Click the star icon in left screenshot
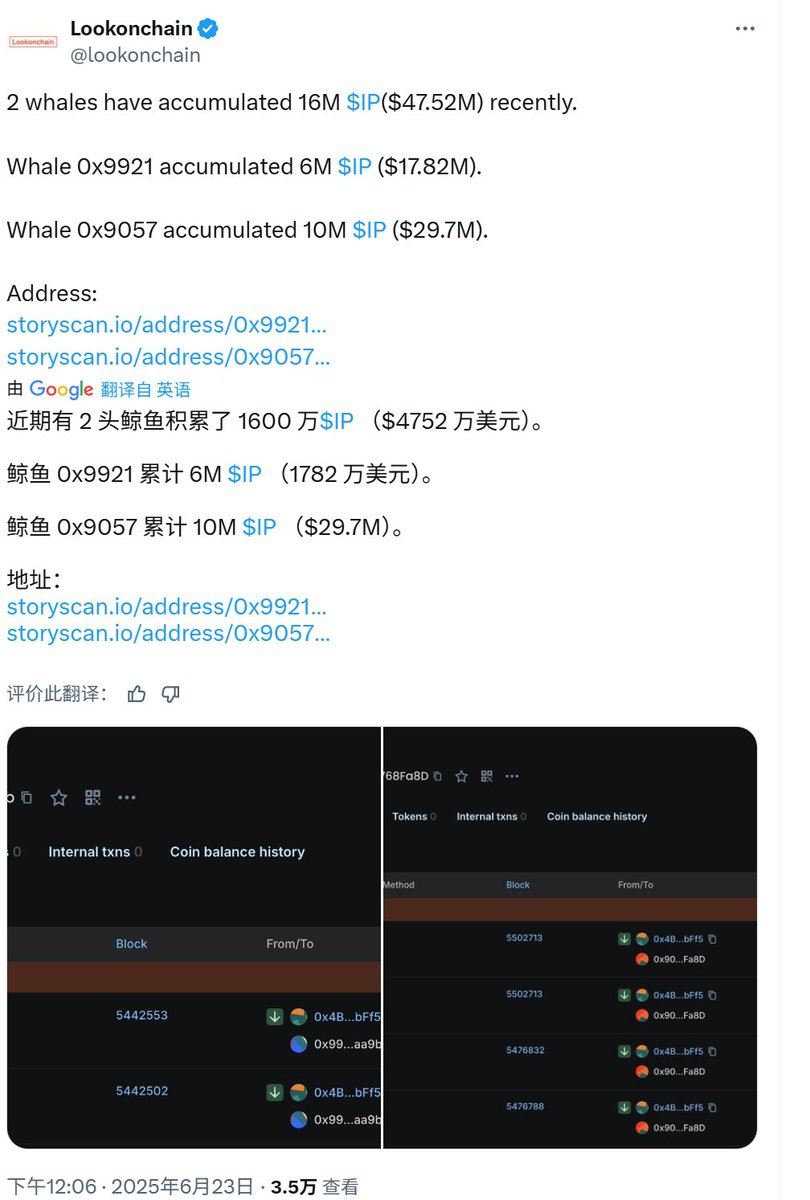The width and height of the screenshot is (810, 1200). [x=59, y=797]
